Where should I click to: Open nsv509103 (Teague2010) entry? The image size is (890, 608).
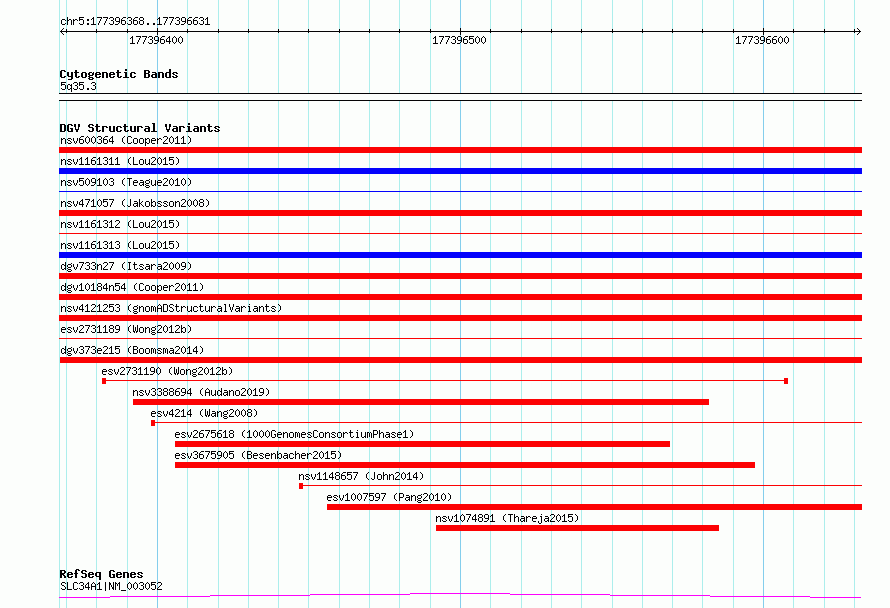click(126, 182)
